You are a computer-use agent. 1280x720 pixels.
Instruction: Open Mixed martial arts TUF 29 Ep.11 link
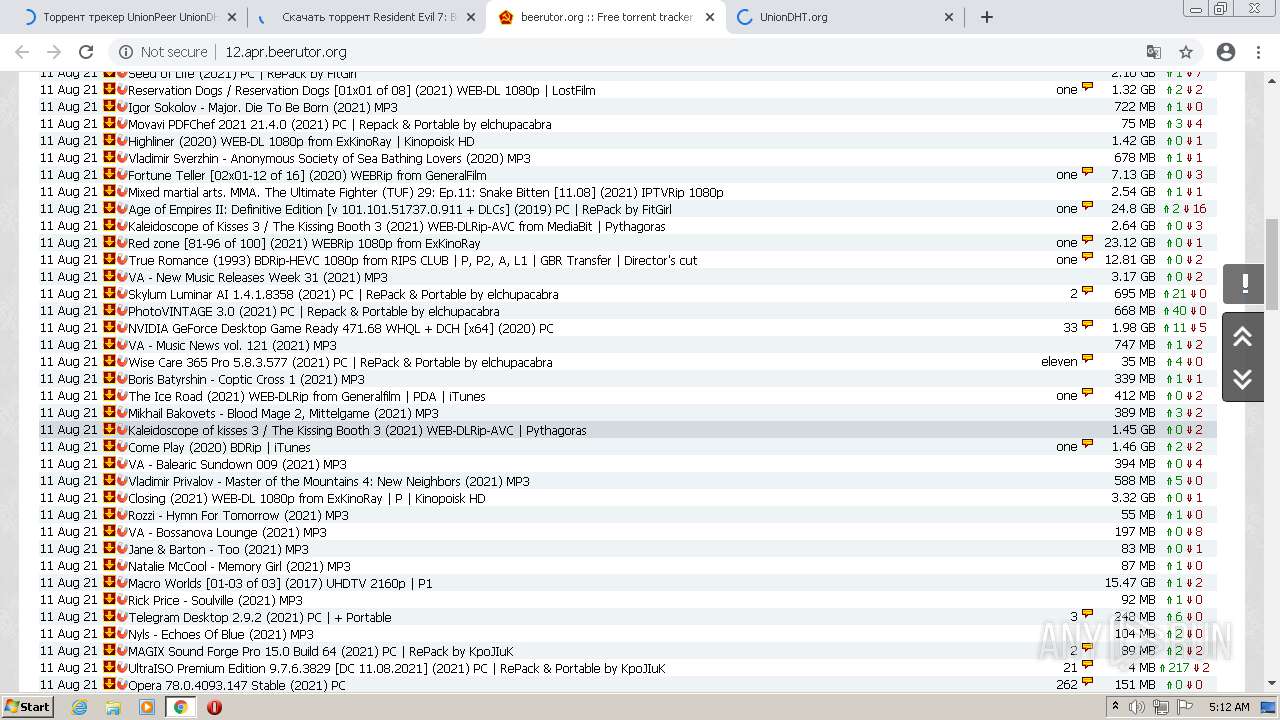tap(425, 192)
